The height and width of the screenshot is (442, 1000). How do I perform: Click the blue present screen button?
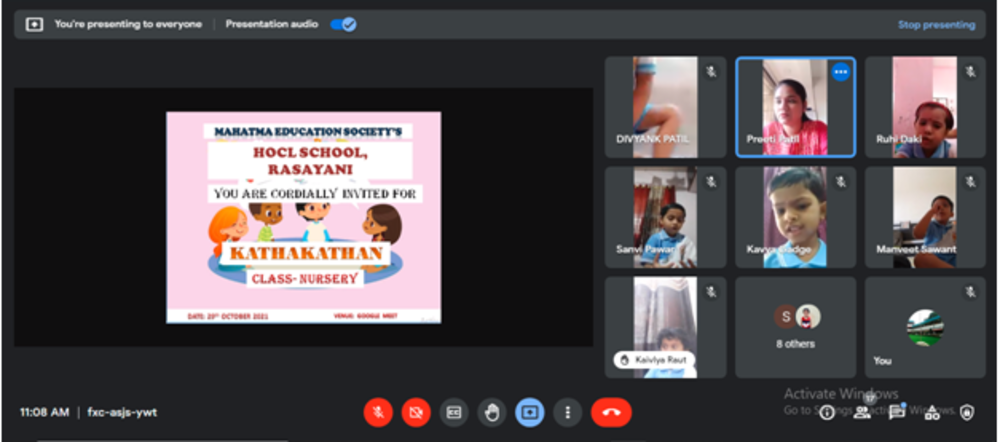tap(529, 412)
